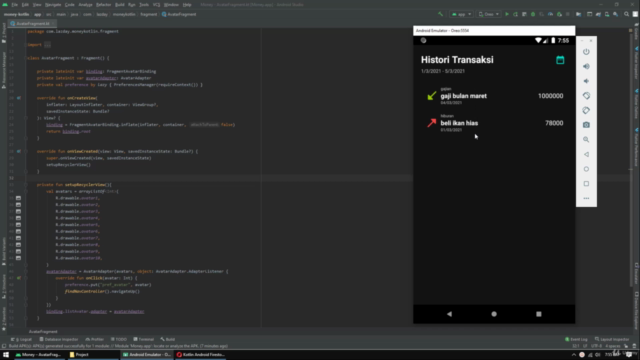Open the File menu

[x=14, y=4]
